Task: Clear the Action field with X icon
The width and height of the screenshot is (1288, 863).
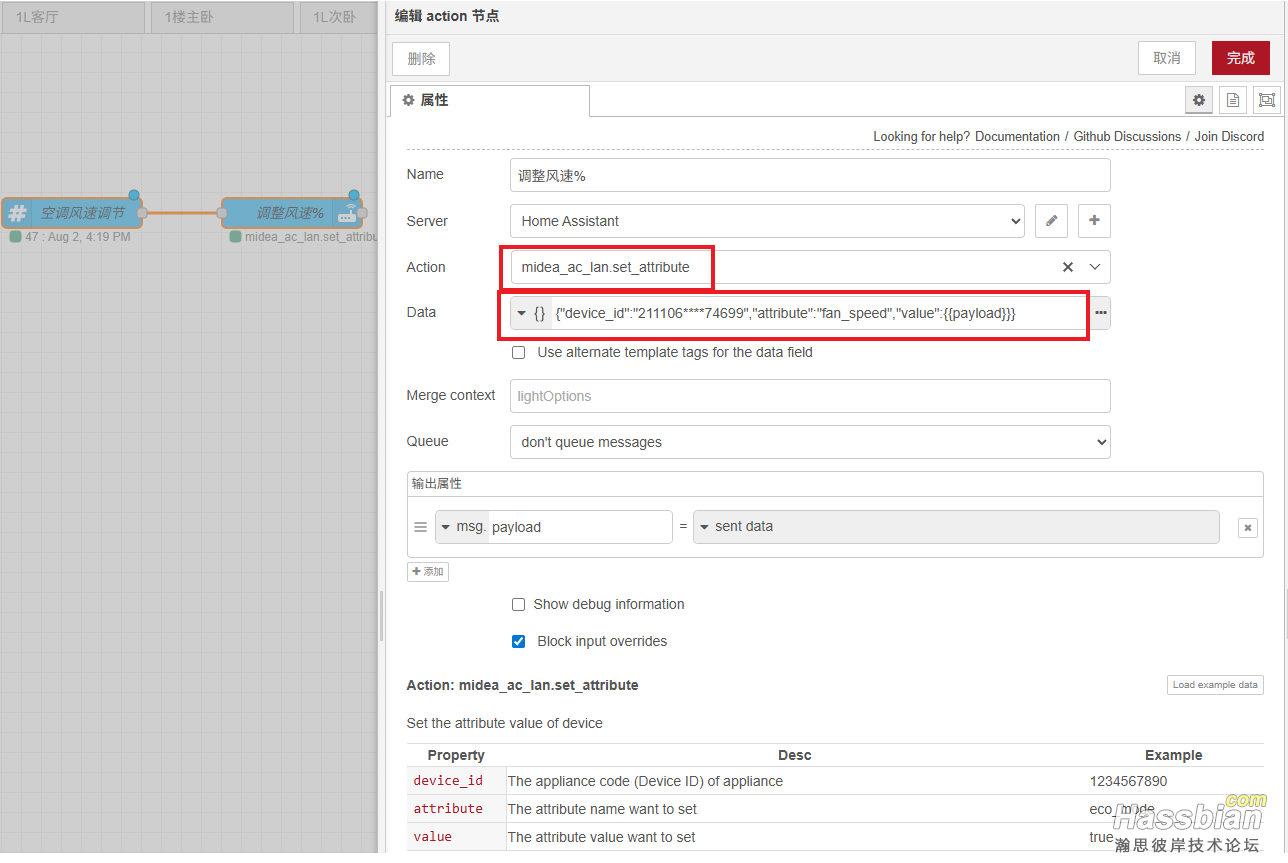Action: pos(1067,267)
